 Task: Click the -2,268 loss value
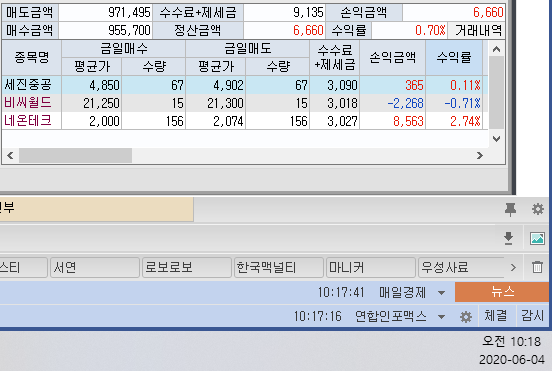click(406, 103)
